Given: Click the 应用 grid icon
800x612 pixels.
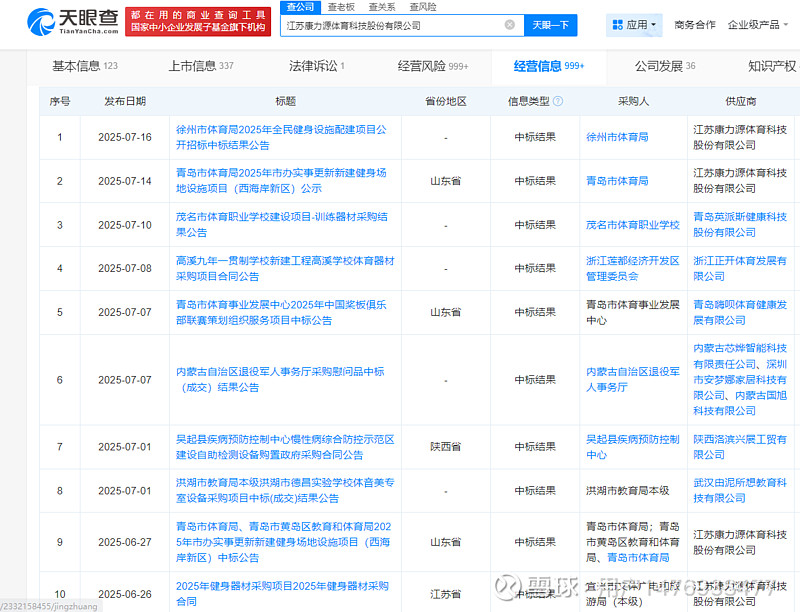Looking at the screenshot, I should 617,25.
